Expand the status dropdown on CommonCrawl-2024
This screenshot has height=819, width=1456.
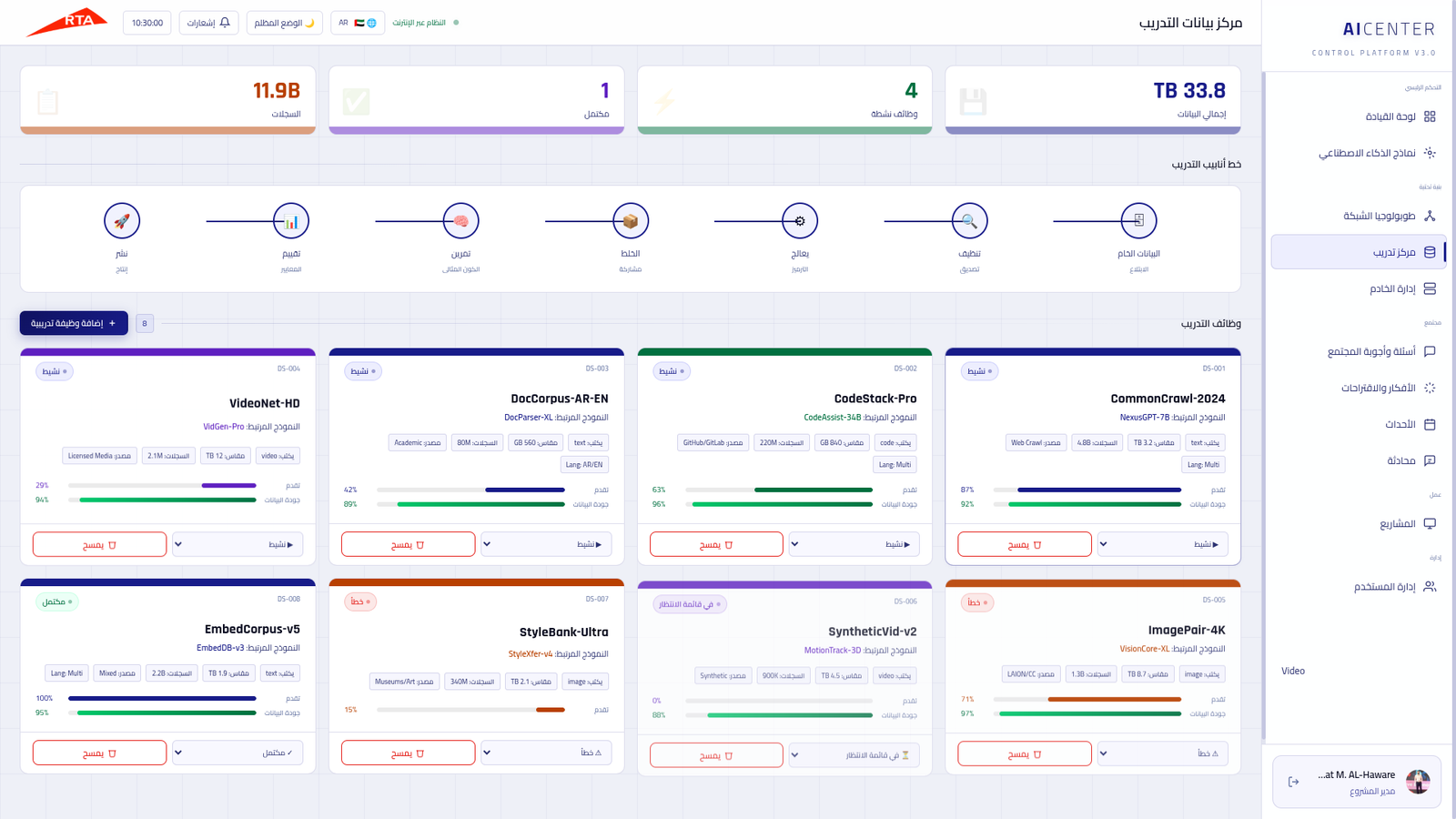(1163, 544)
